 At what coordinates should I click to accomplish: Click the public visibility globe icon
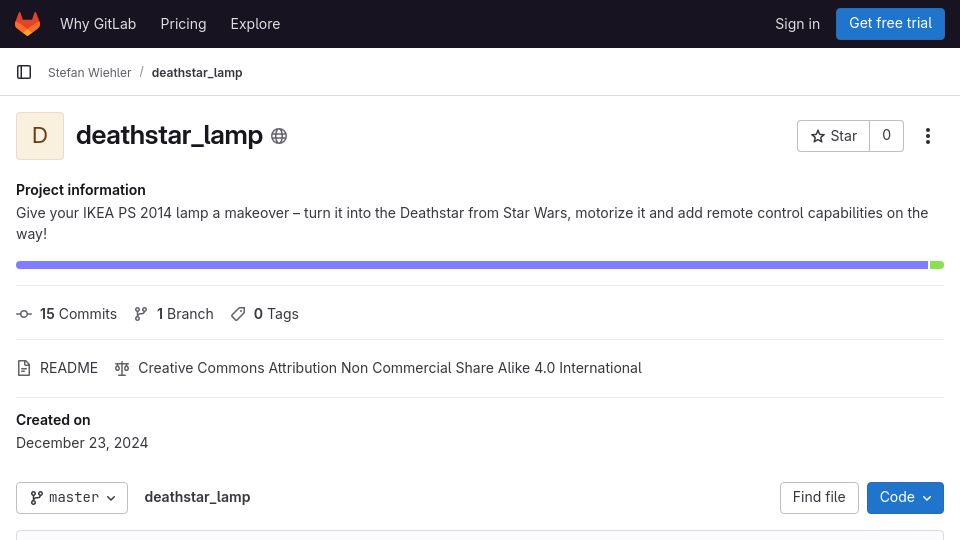pos(279,136)
